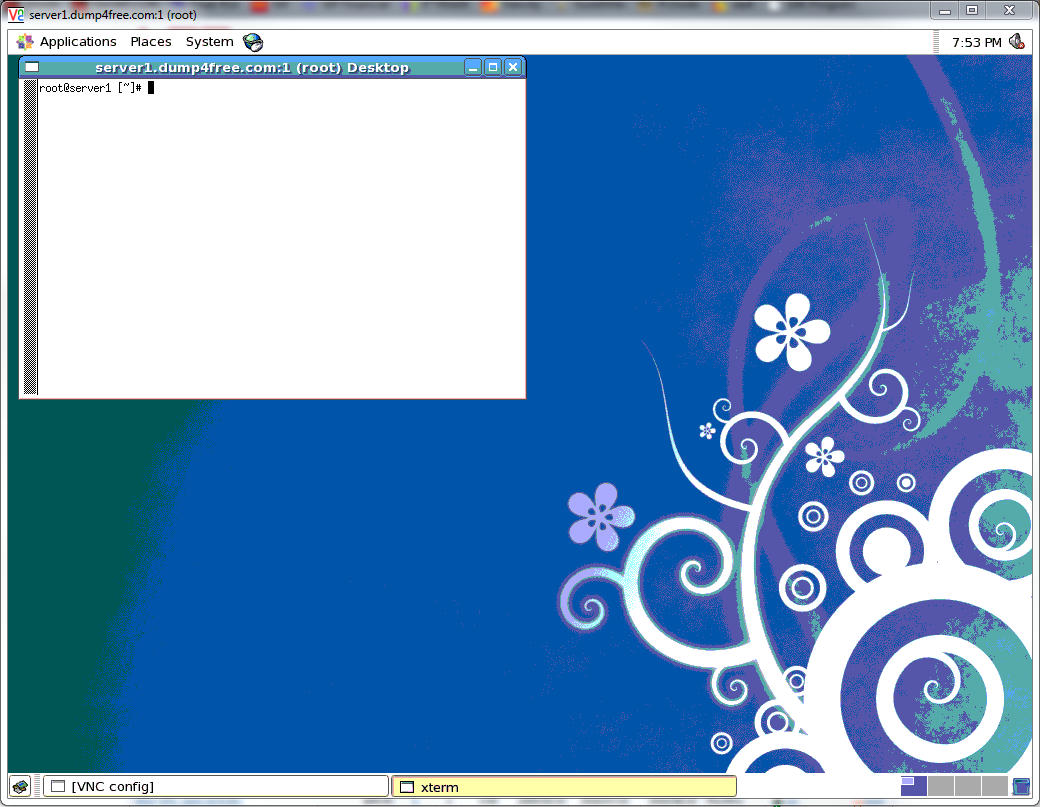This screenshot has height=807, width=1040.
Task: Open the Applications menu
Action: tap(67, 42)
